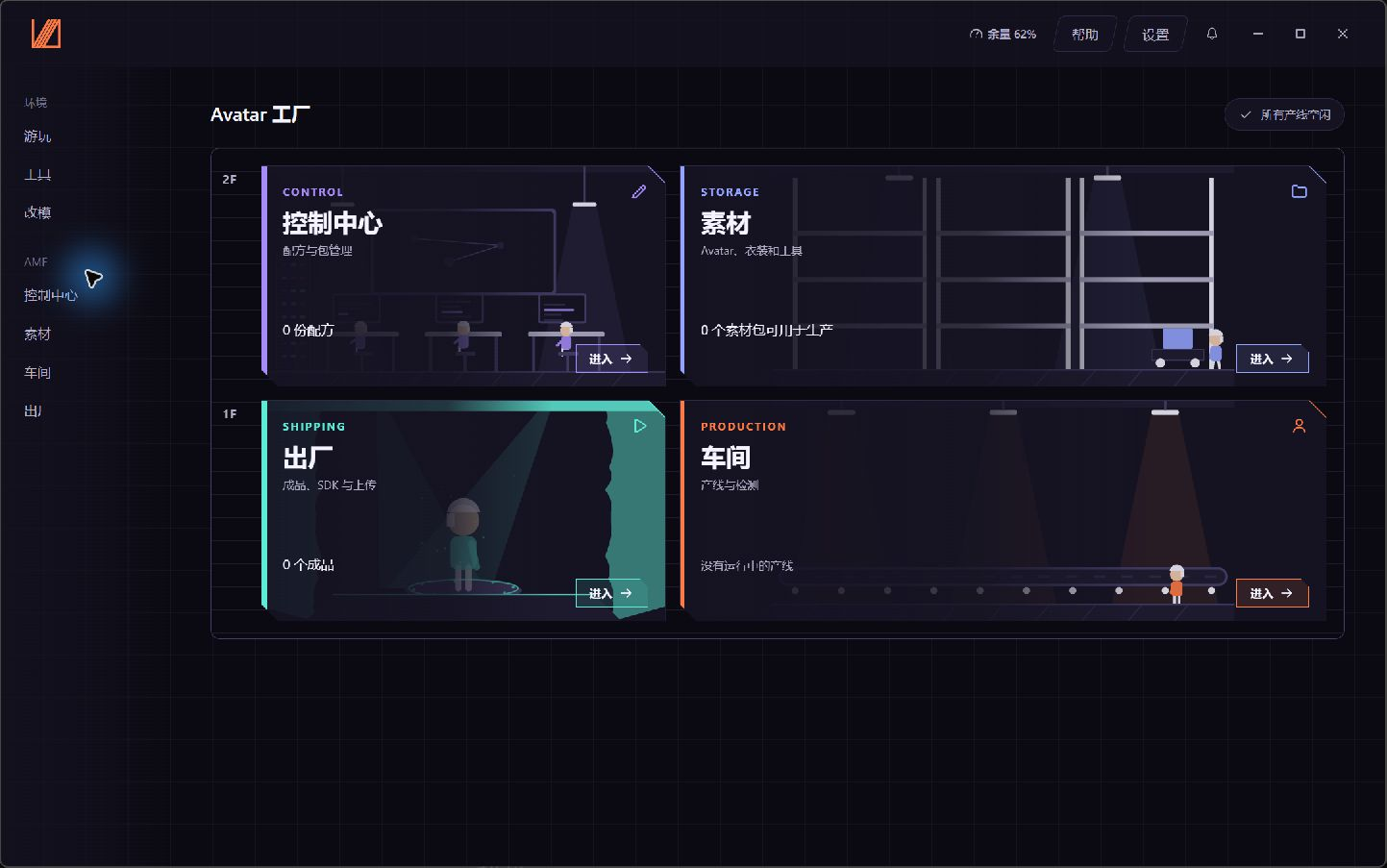Maximize the application window
Image resolution: width=1387 pixels, height=868 pixels.
(x=1300, y=34)
